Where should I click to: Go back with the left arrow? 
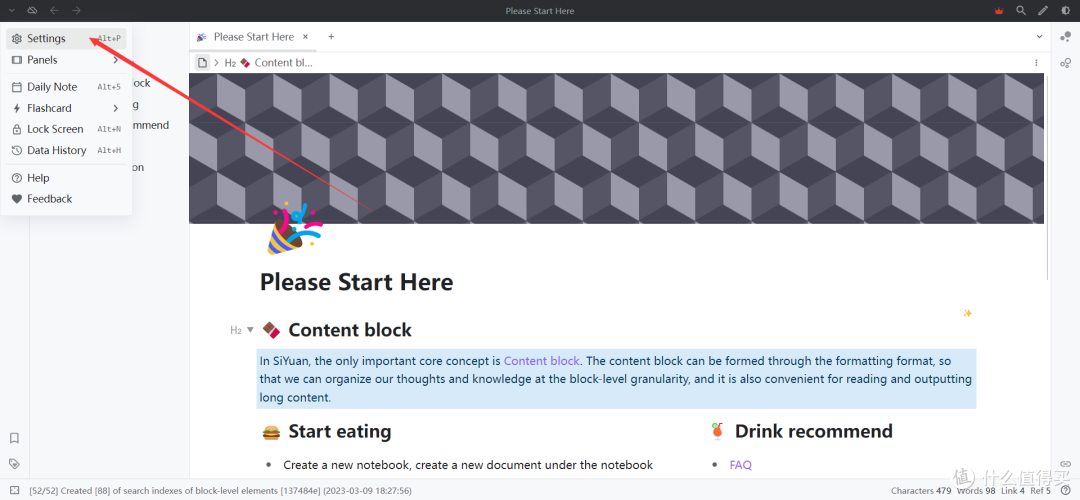(54, 10)
